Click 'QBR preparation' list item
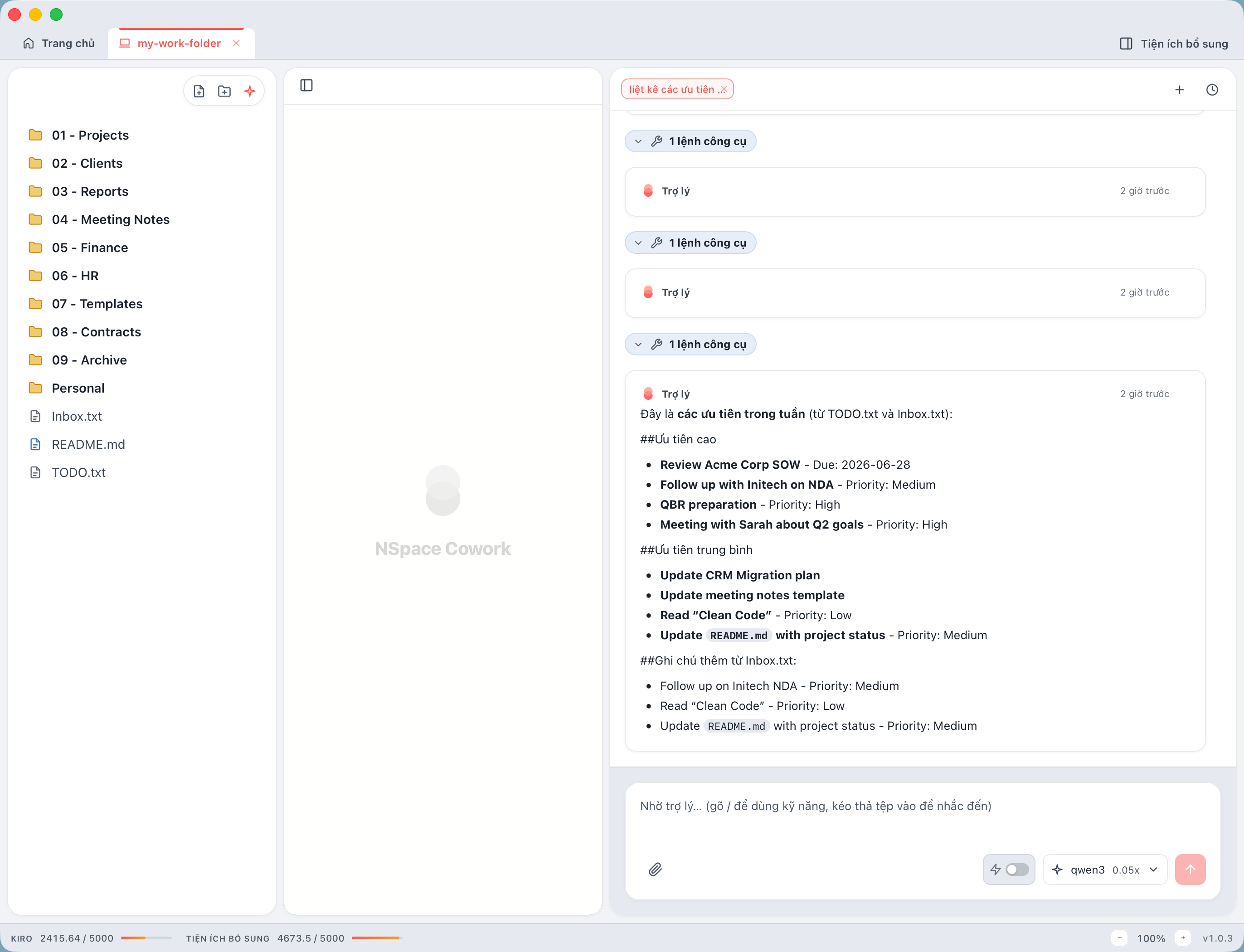Image resolution: width=1244 pixels, height=952 pixels. (750, 504)
